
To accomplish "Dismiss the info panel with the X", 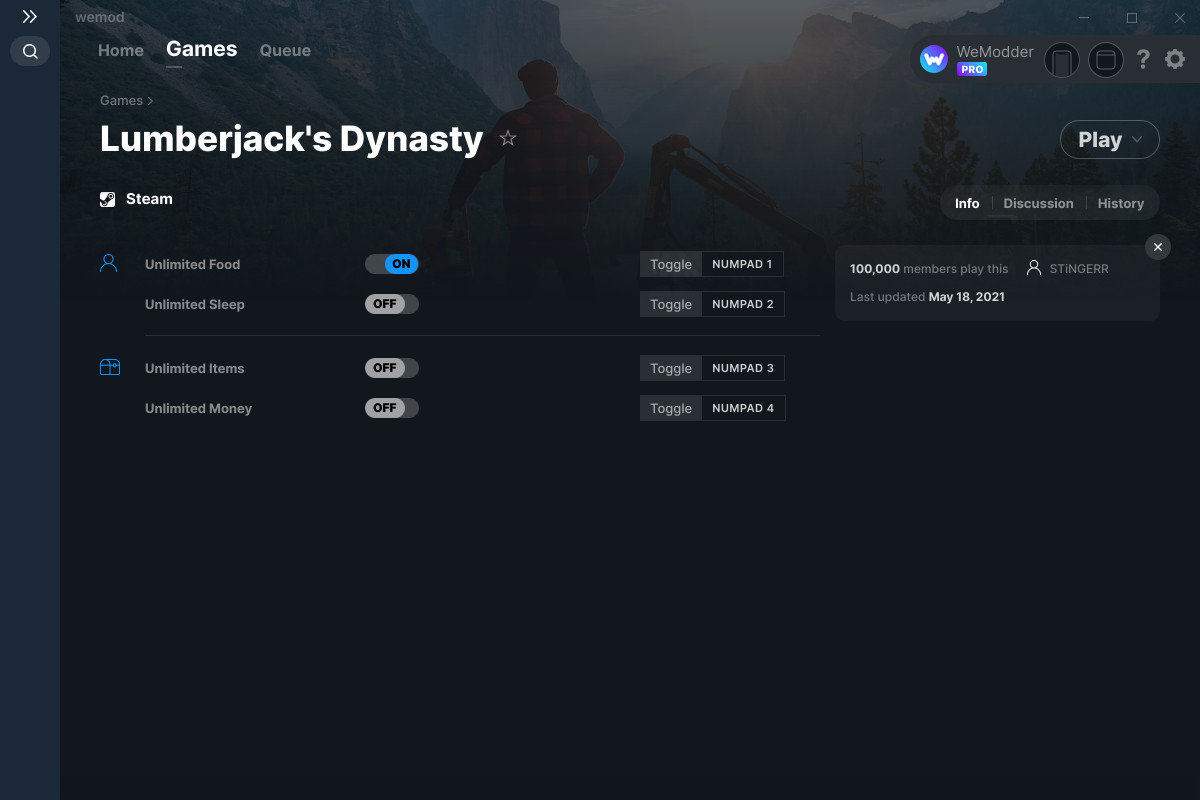I will click(1157, 247).
